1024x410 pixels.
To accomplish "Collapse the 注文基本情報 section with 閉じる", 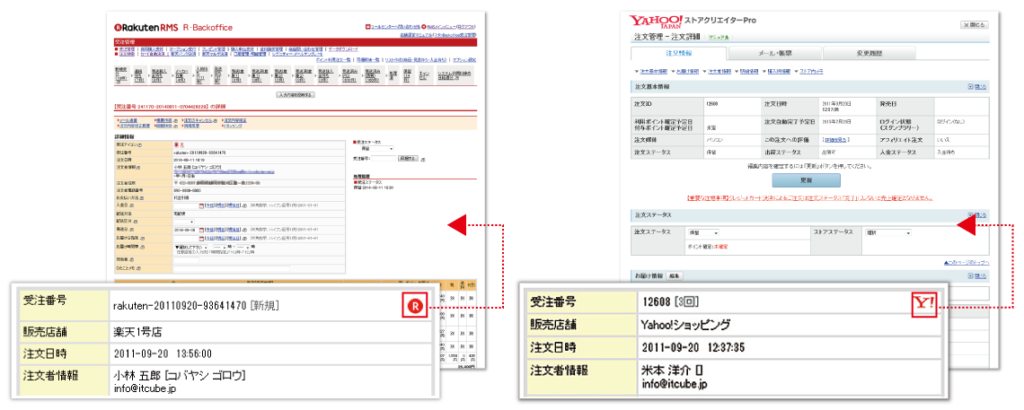I will point(977,87).
